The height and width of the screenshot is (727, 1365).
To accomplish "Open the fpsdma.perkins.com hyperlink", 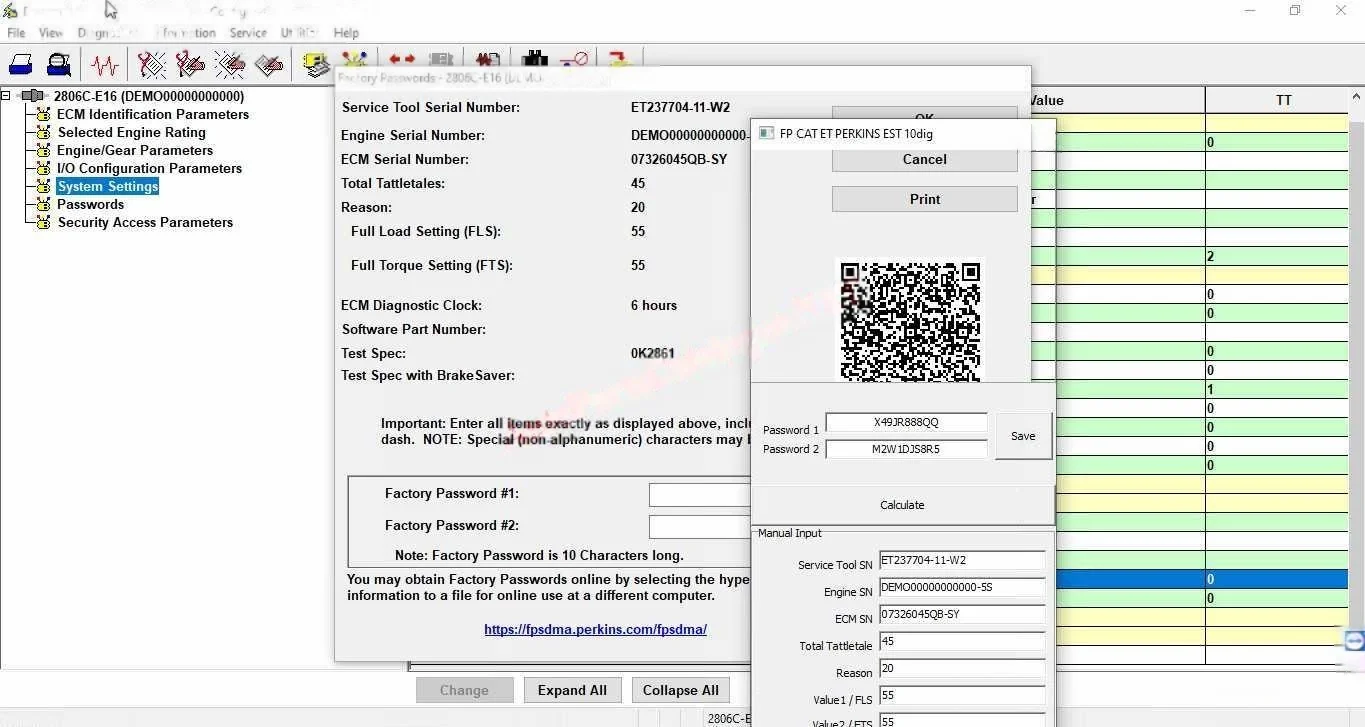I will 595,629.
